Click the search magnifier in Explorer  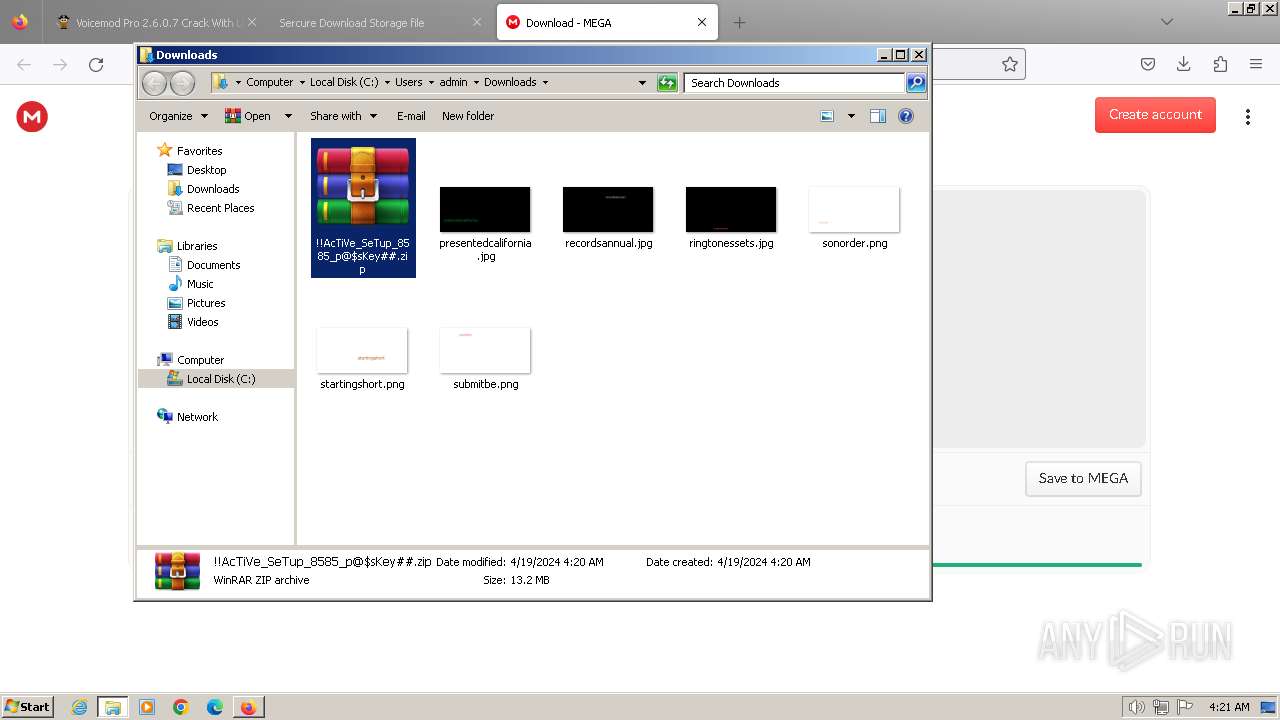[916, 83]
